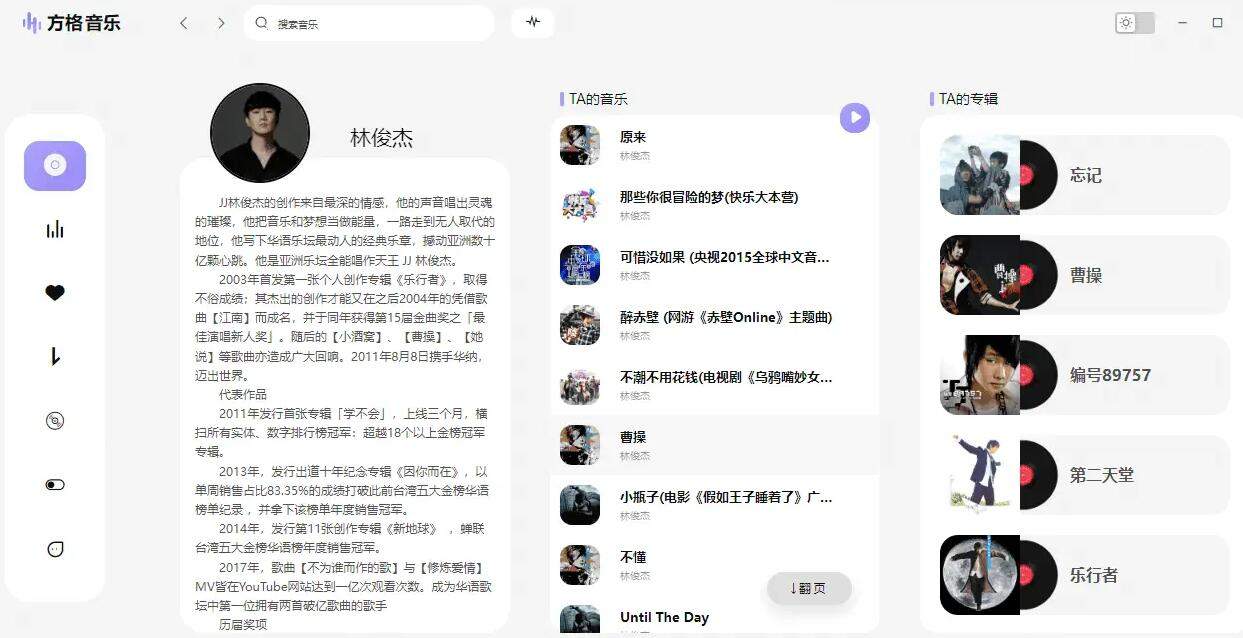
Task: Go forward with right chevron arrow
Action: pos(221,23)
